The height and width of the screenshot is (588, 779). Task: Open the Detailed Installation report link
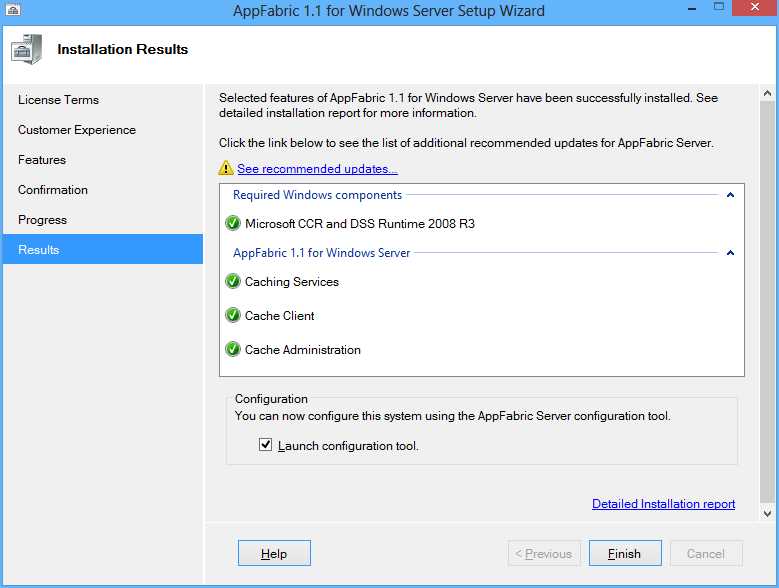[x=663, y=504]
